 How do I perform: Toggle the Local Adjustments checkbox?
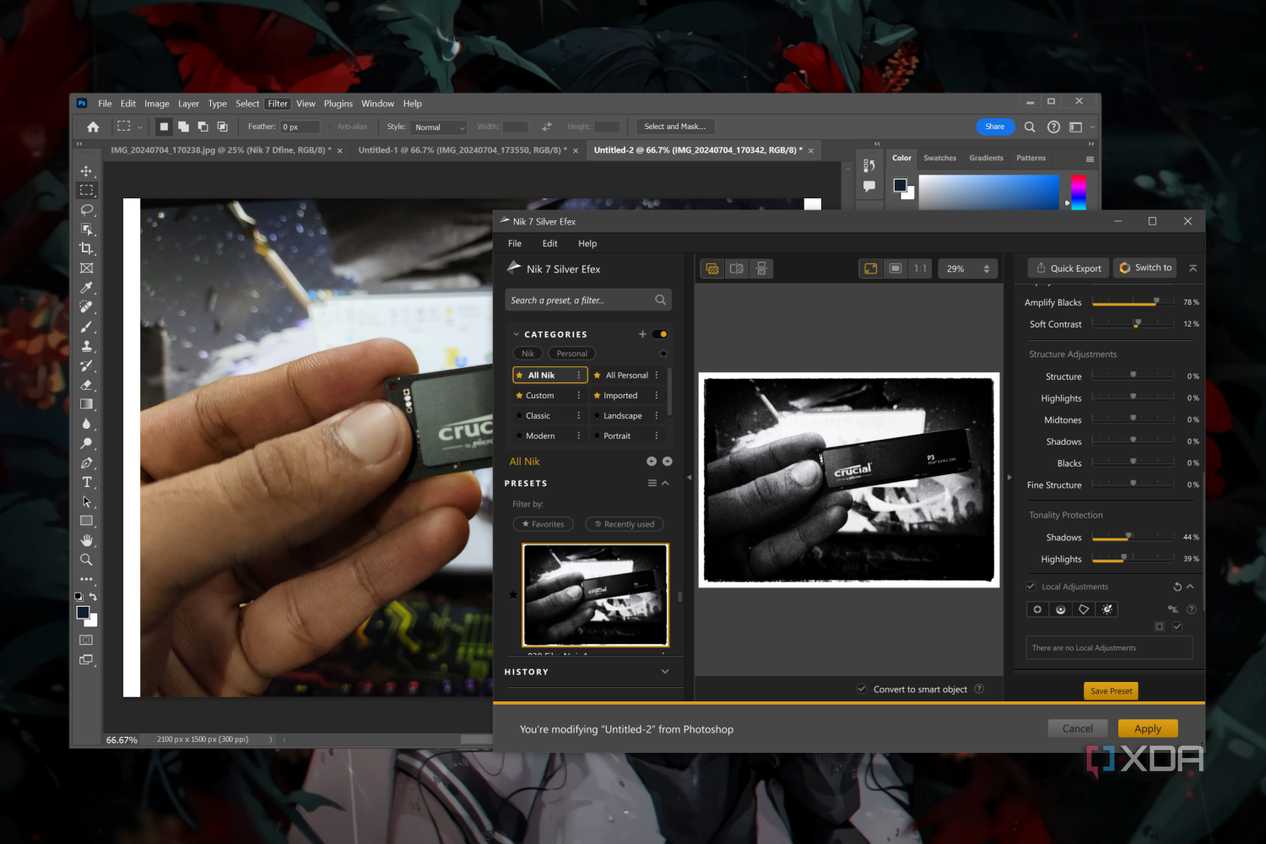tap(1031, 587)
